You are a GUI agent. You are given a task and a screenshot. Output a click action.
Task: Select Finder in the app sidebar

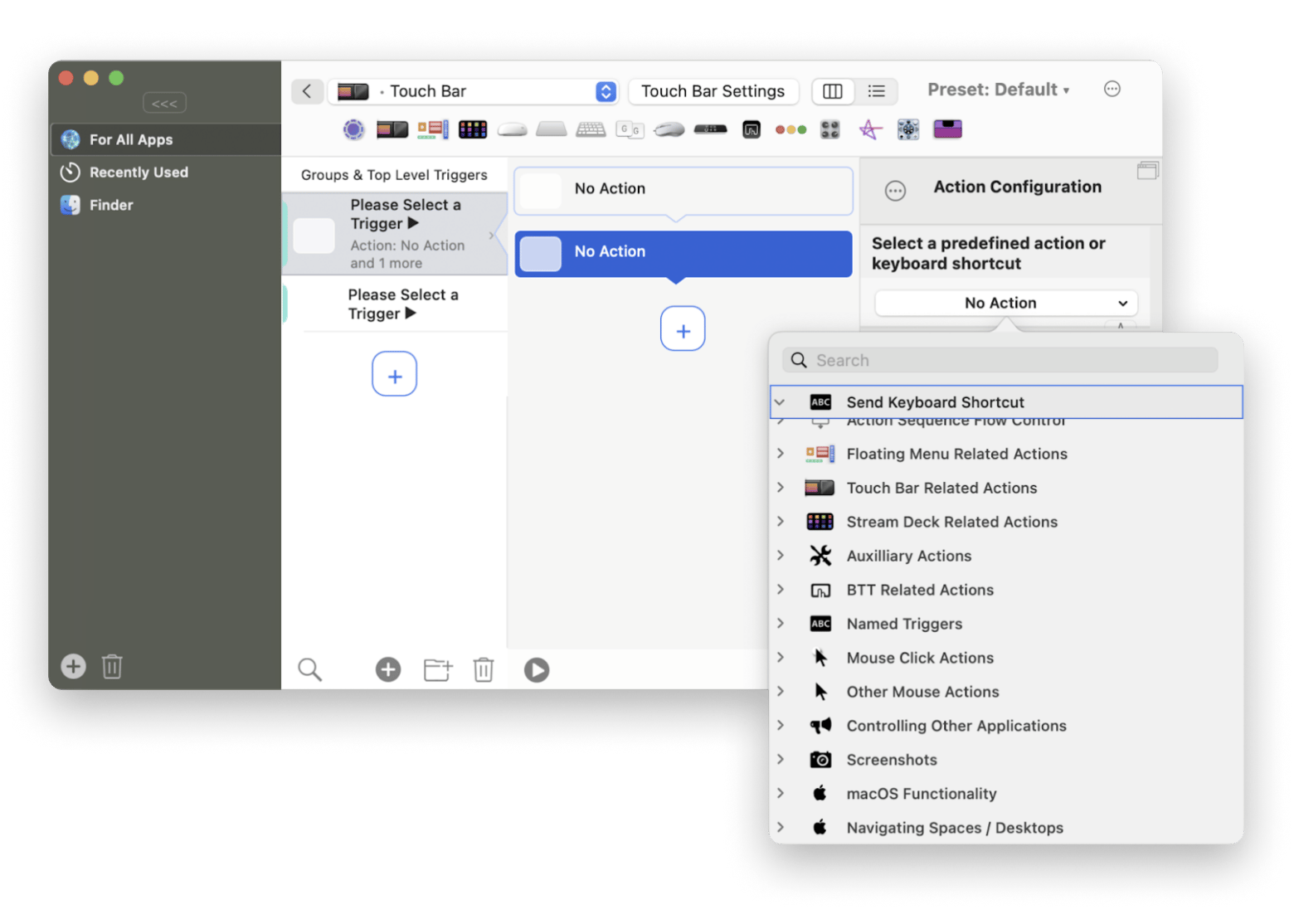tap(166, 205)
